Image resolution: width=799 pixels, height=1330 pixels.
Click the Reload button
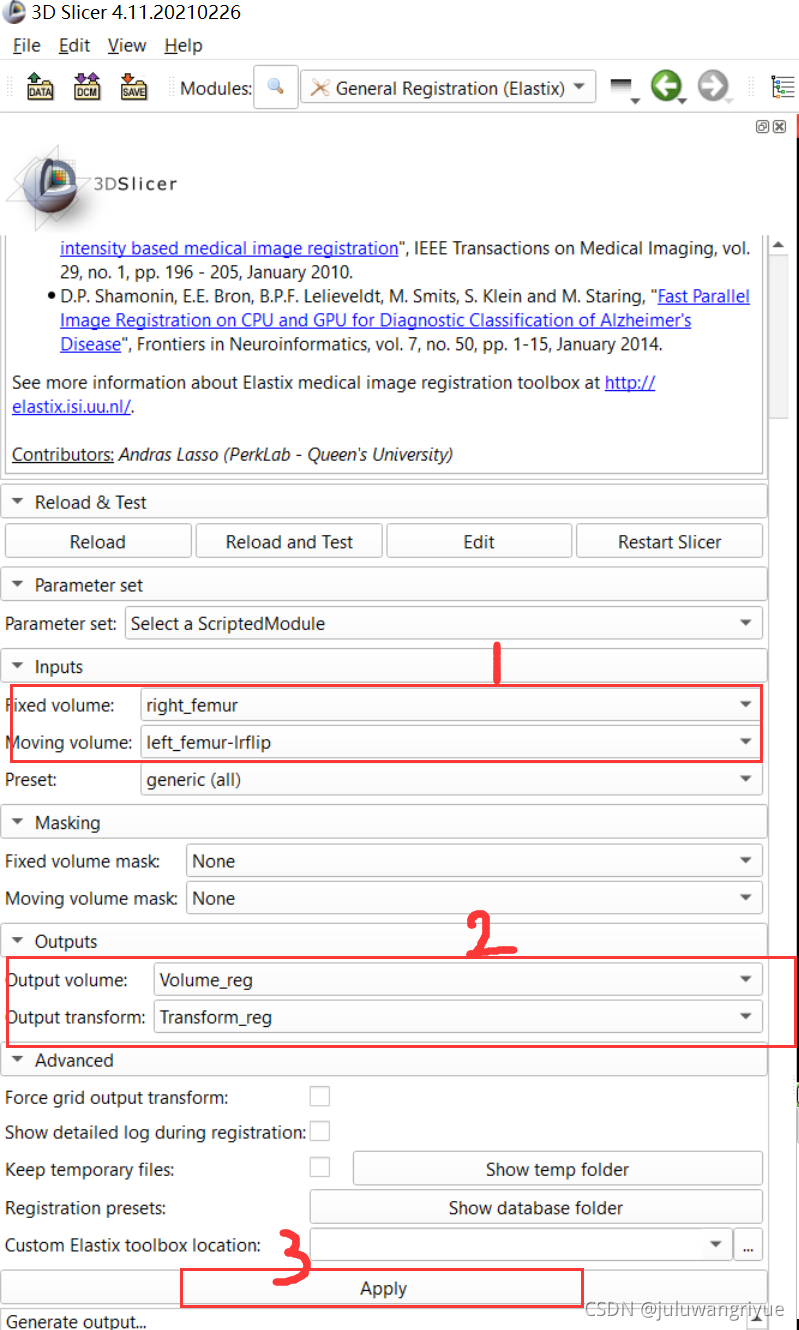coord(97,541)
